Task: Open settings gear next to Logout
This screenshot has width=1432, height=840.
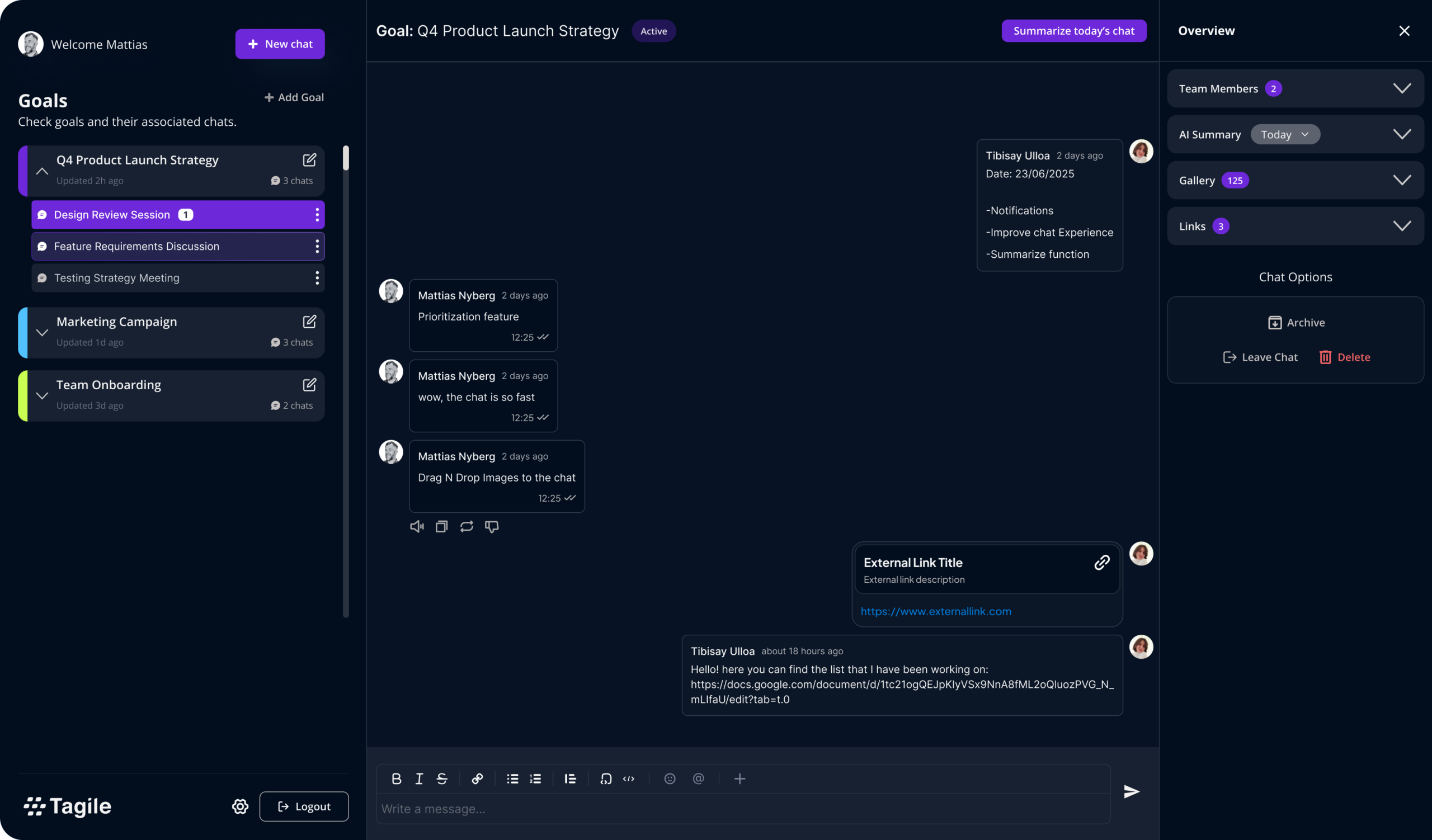Action: 240,806
